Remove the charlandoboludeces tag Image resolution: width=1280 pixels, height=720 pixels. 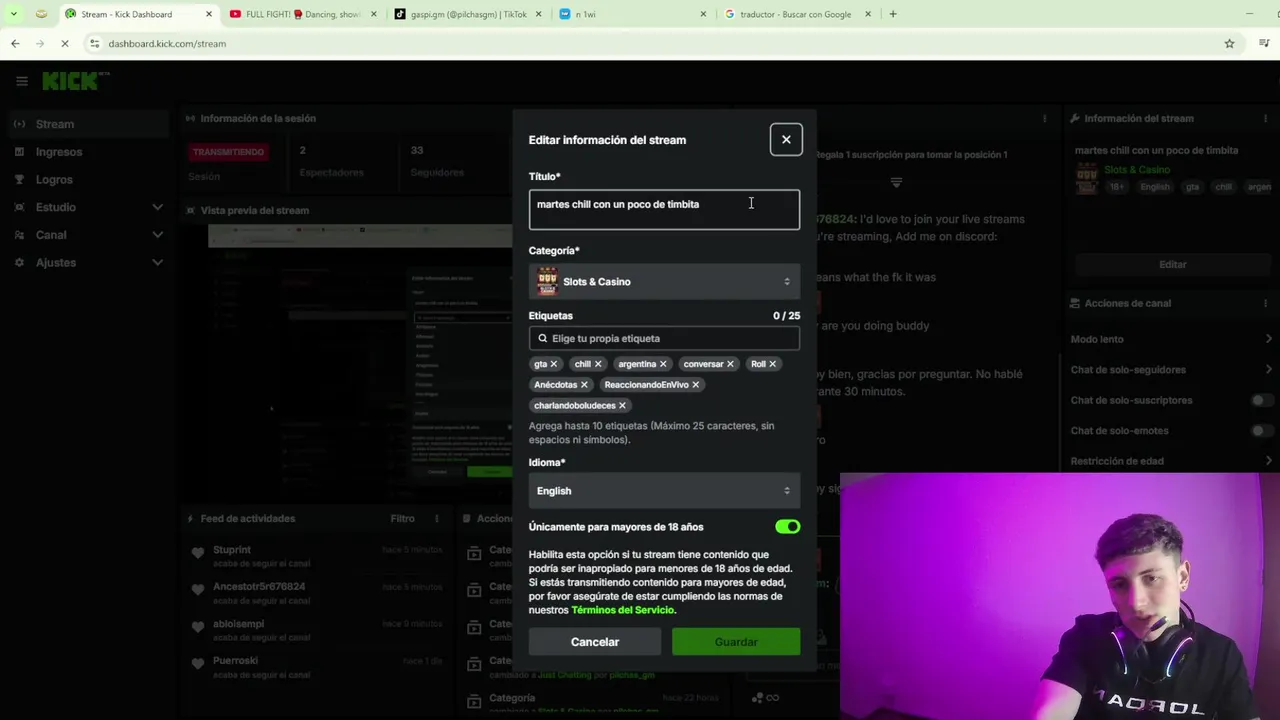(x=622, y=406)
